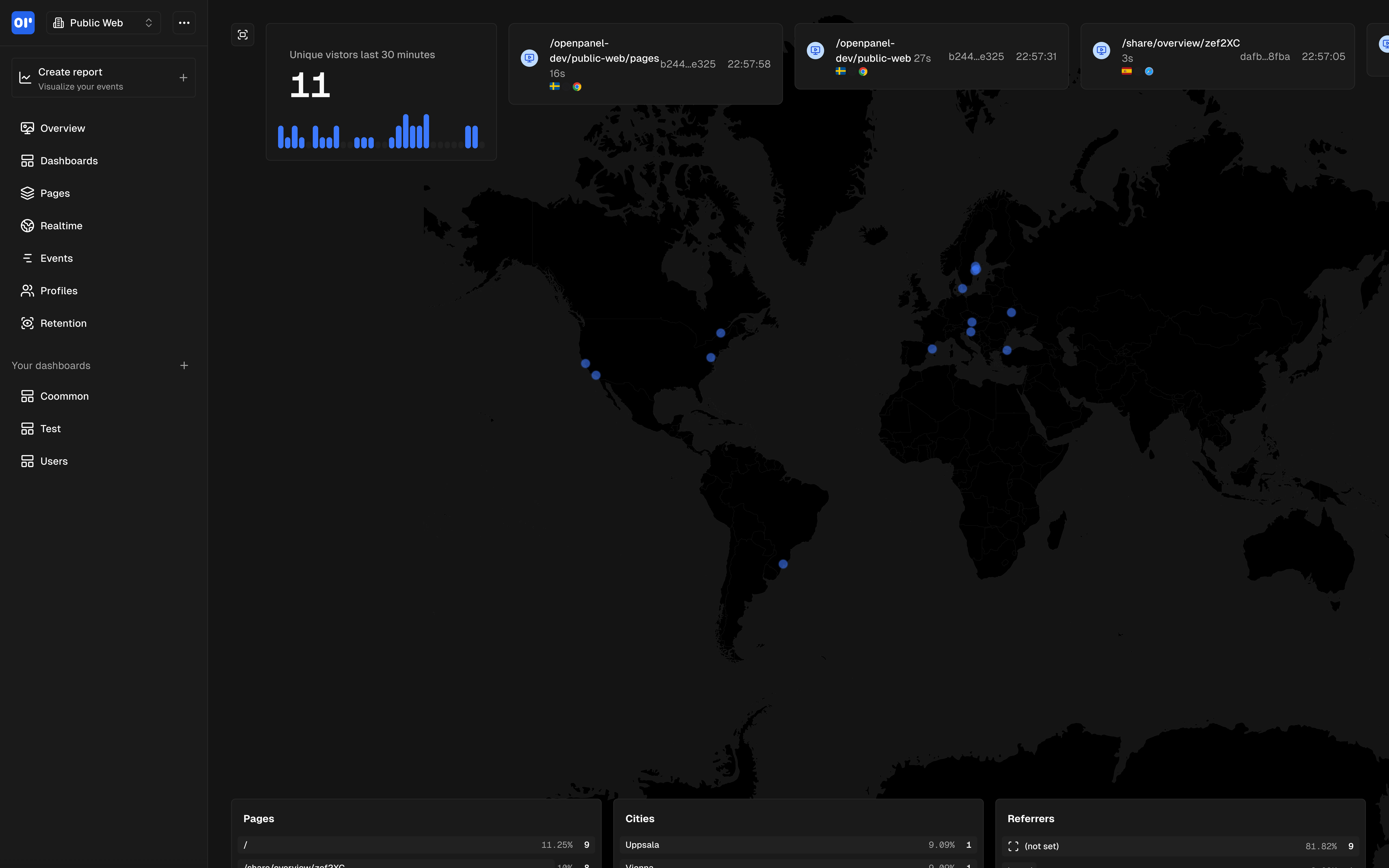
Task: Open the three-dot options menu next to Public Web
Action: [x=184, y=23]
